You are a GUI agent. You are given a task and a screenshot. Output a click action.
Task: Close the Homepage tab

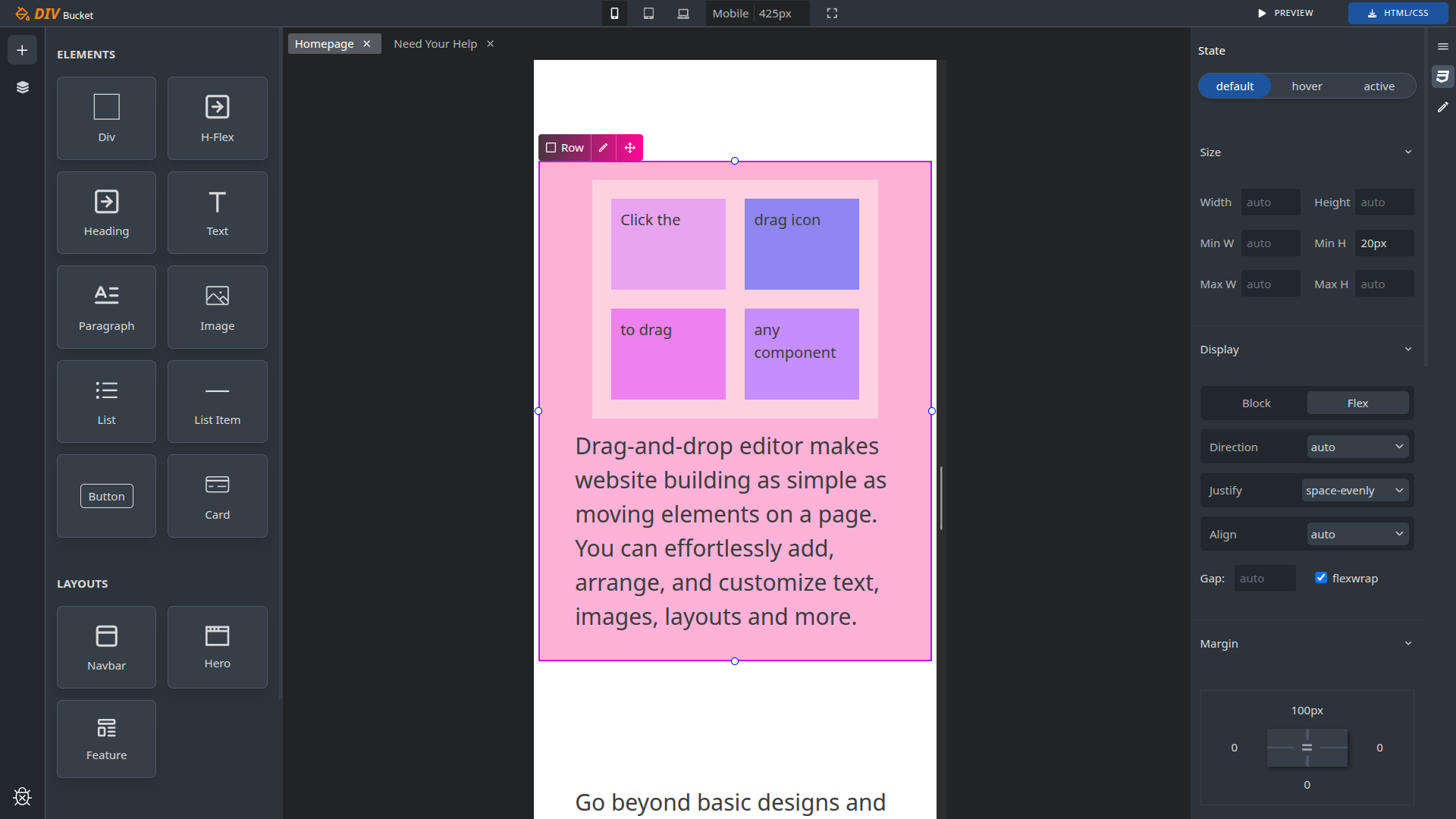367,44
